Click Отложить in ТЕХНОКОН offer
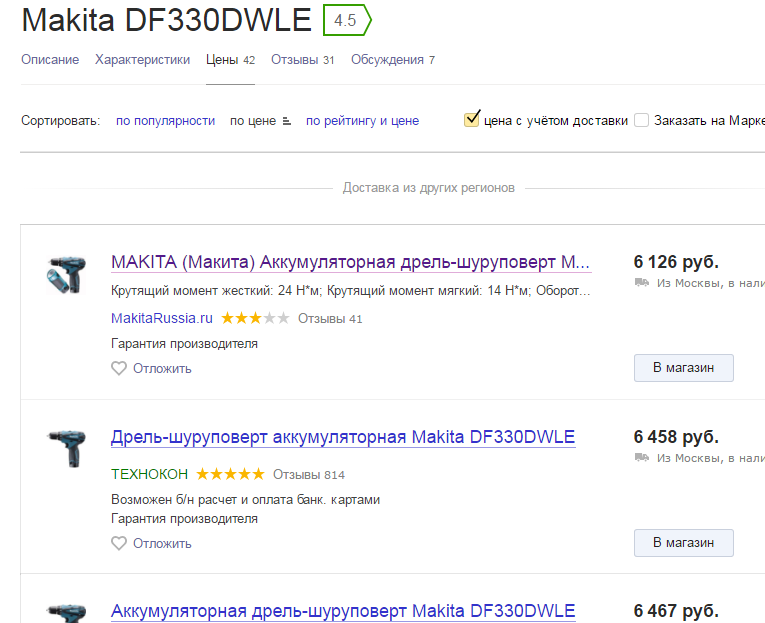 pos(162,543)
